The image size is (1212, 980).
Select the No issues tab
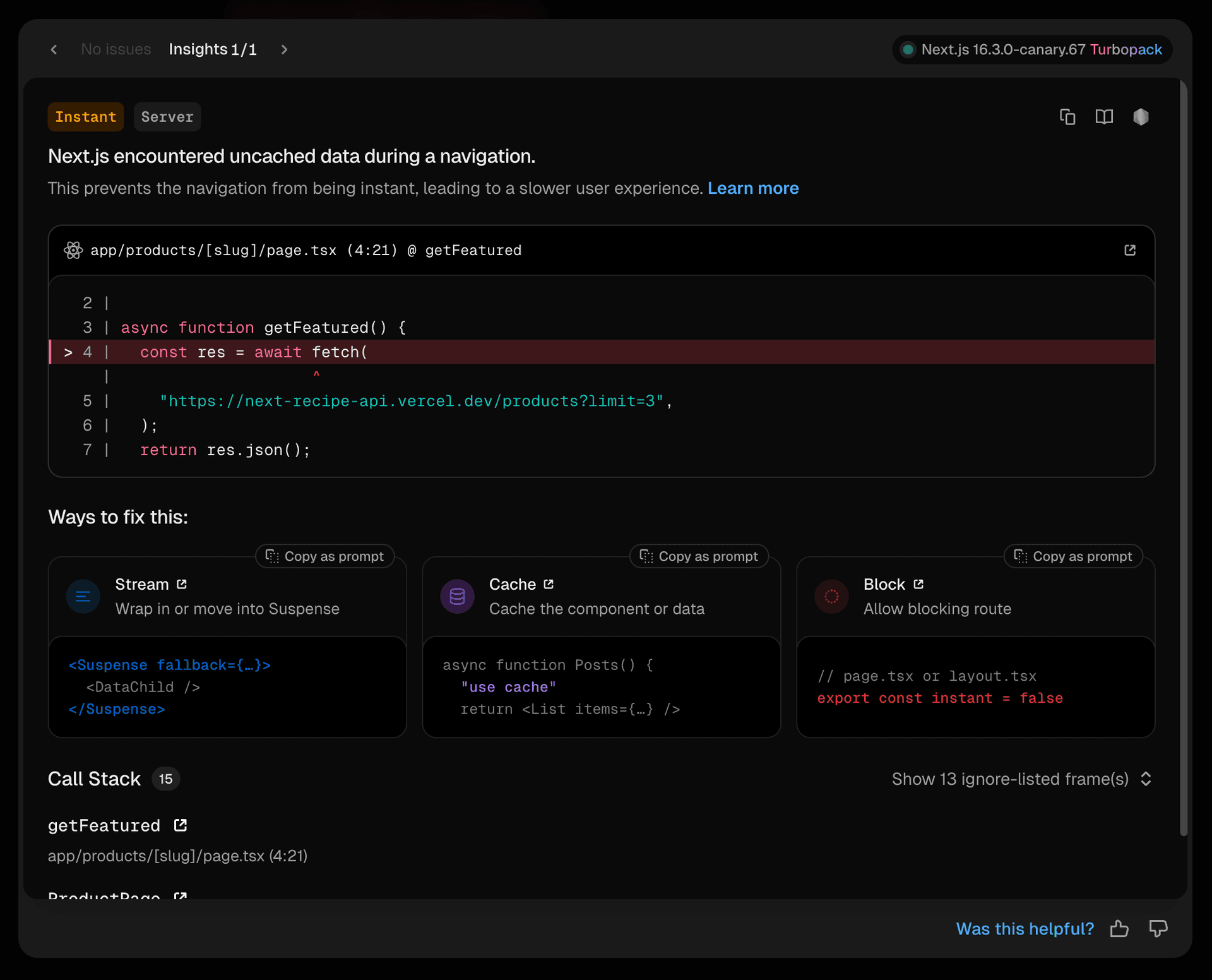click(x=116, y=49)
